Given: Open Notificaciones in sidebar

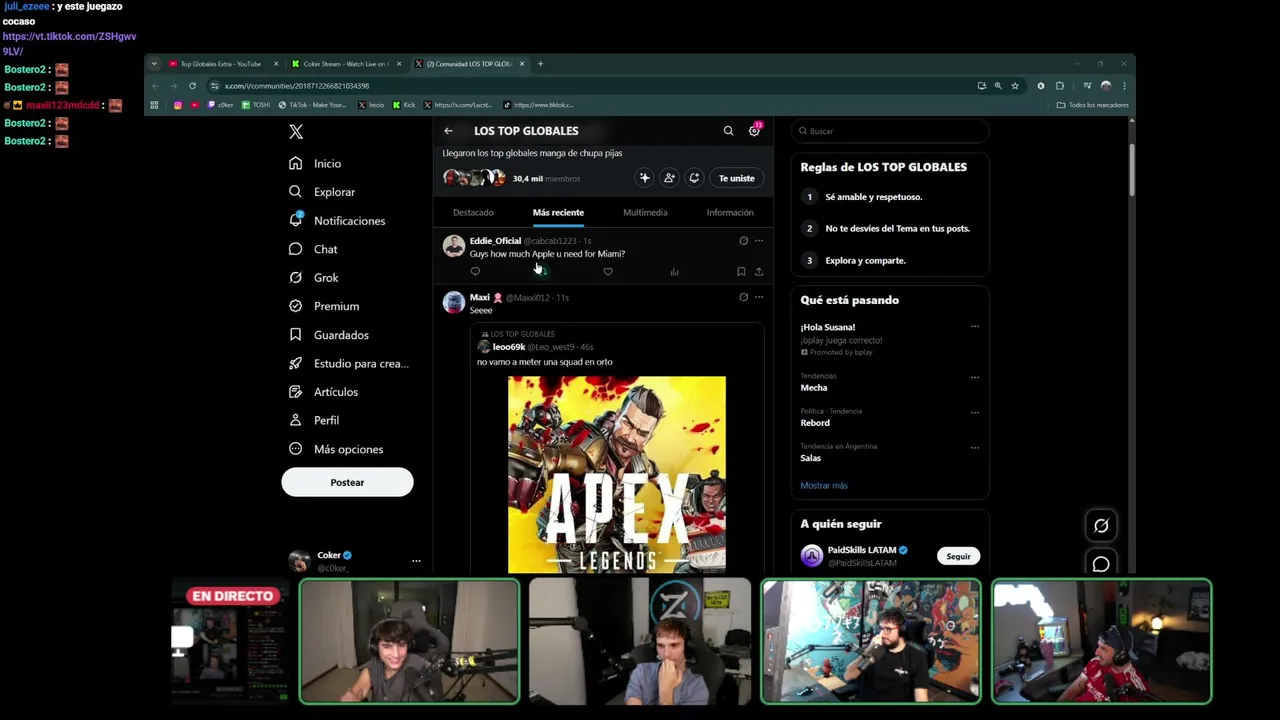Looking at the screenshot, I should (x=337, y=220).
